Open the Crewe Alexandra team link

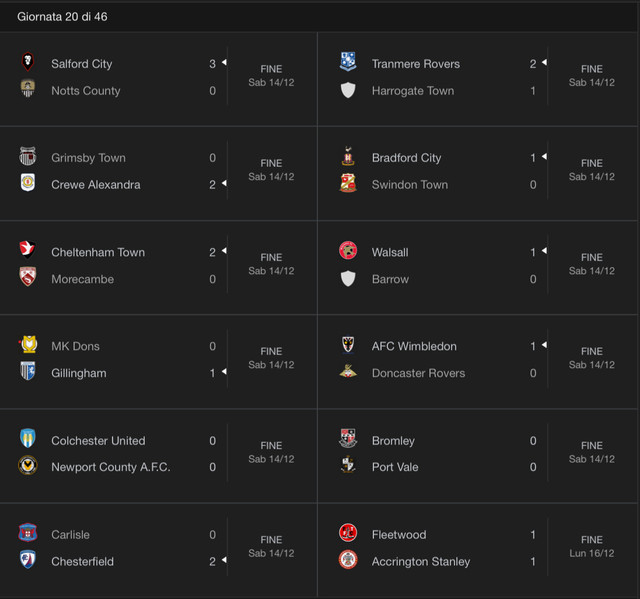96,184
